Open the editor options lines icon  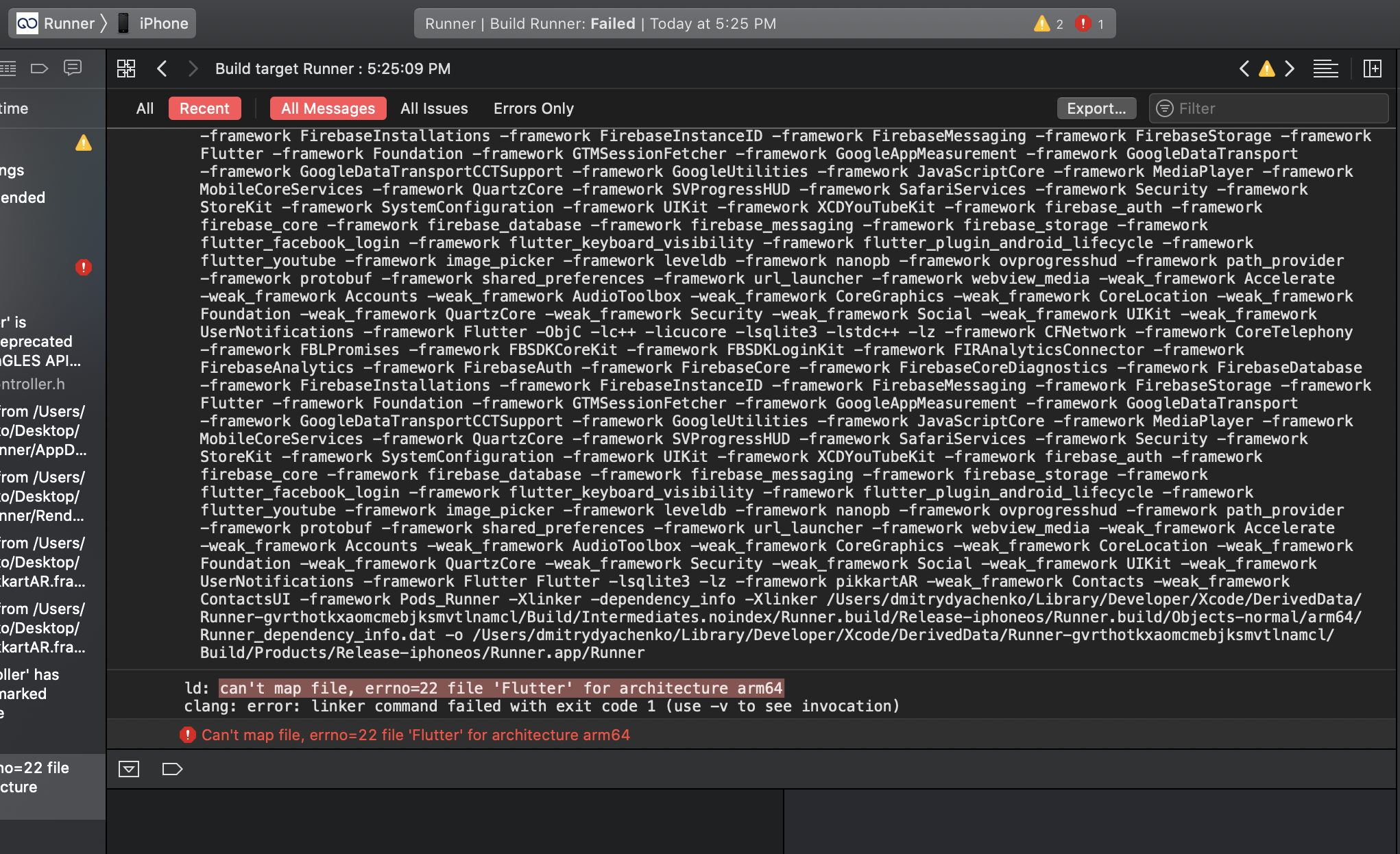[1326, 69]
